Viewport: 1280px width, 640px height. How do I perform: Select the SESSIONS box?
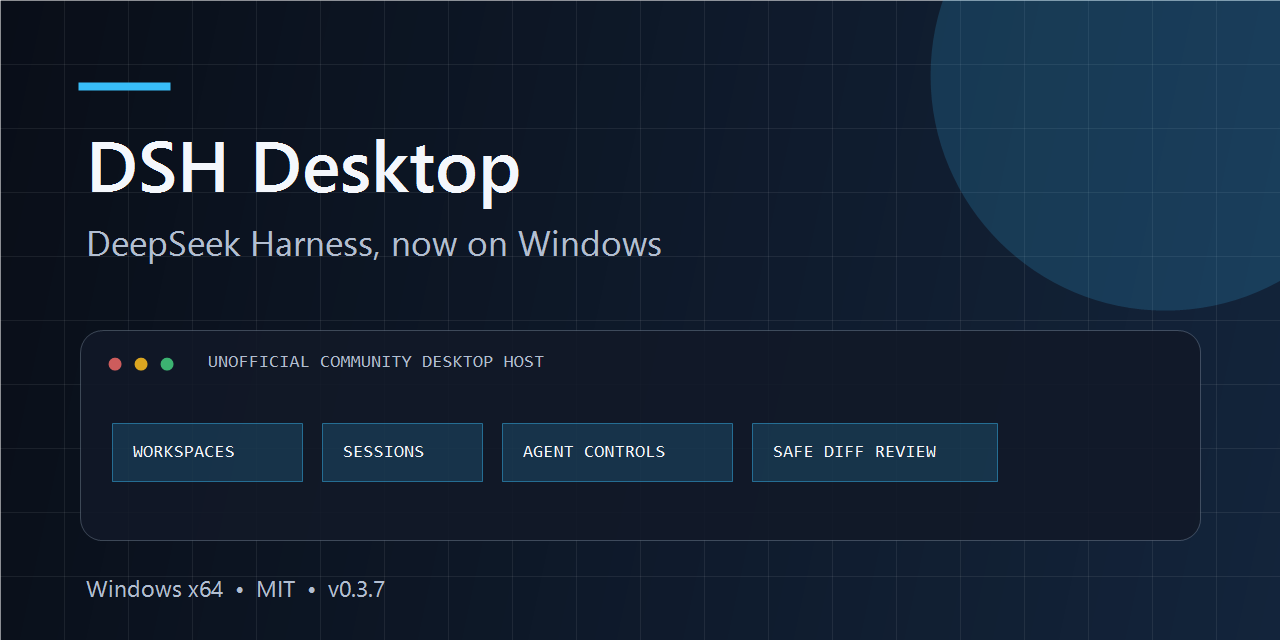(402, 452)
